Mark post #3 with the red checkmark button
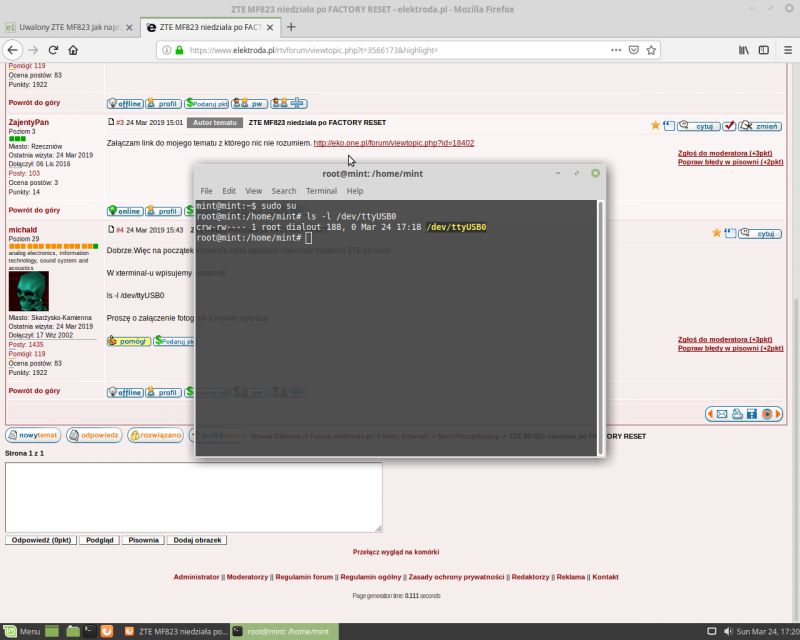 click(x=729, y=126)
